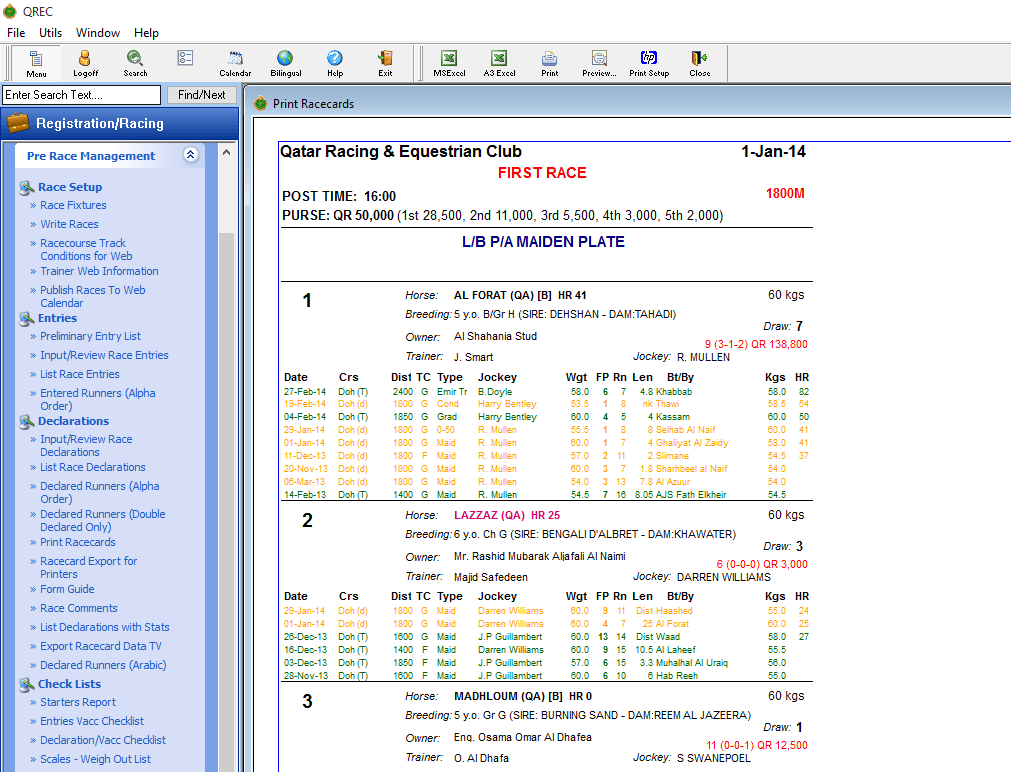Click the Print Racecards window emblem icon
Viewport: 1011px width, 772px height.
(x=260, y=103)
